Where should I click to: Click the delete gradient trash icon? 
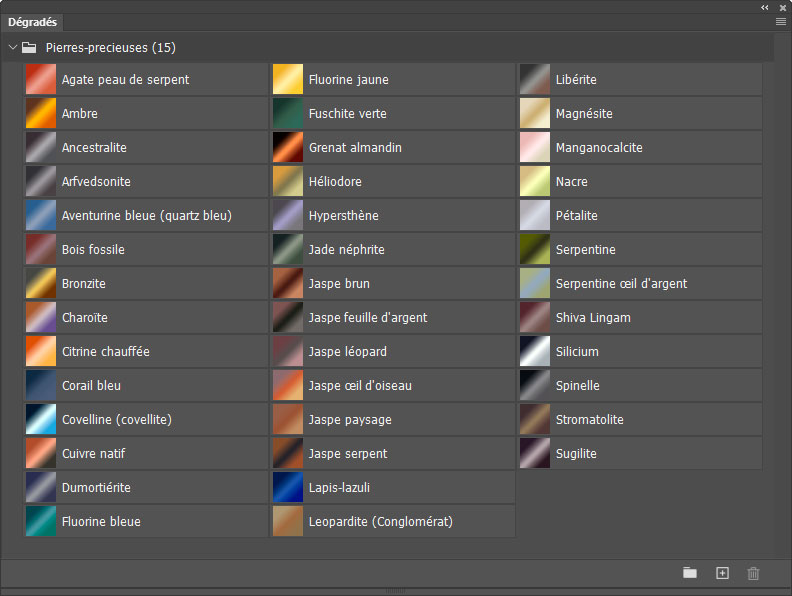pyautogui.click(x=754, y=573)
